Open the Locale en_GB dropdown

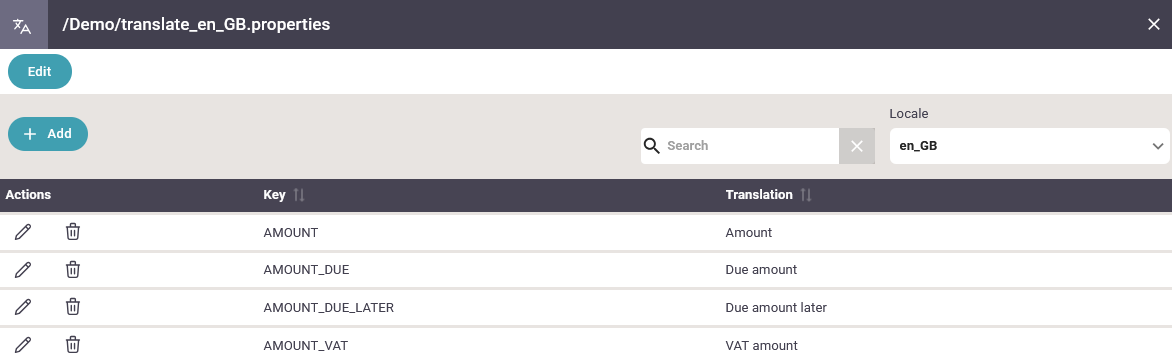pos(1029,146)
